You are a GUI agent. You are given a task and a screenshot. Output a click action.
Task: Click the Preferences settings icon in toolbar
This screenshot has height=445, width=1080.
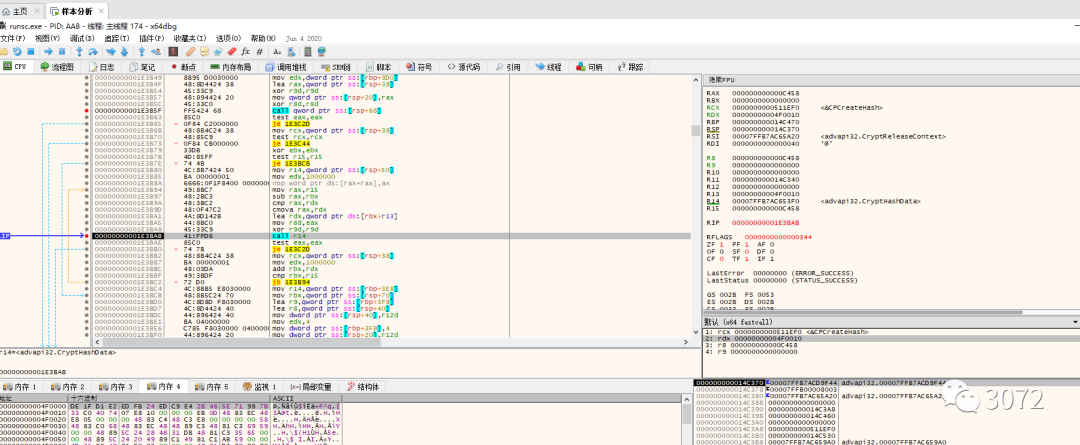pyautogui.click(x=292, y=52)
